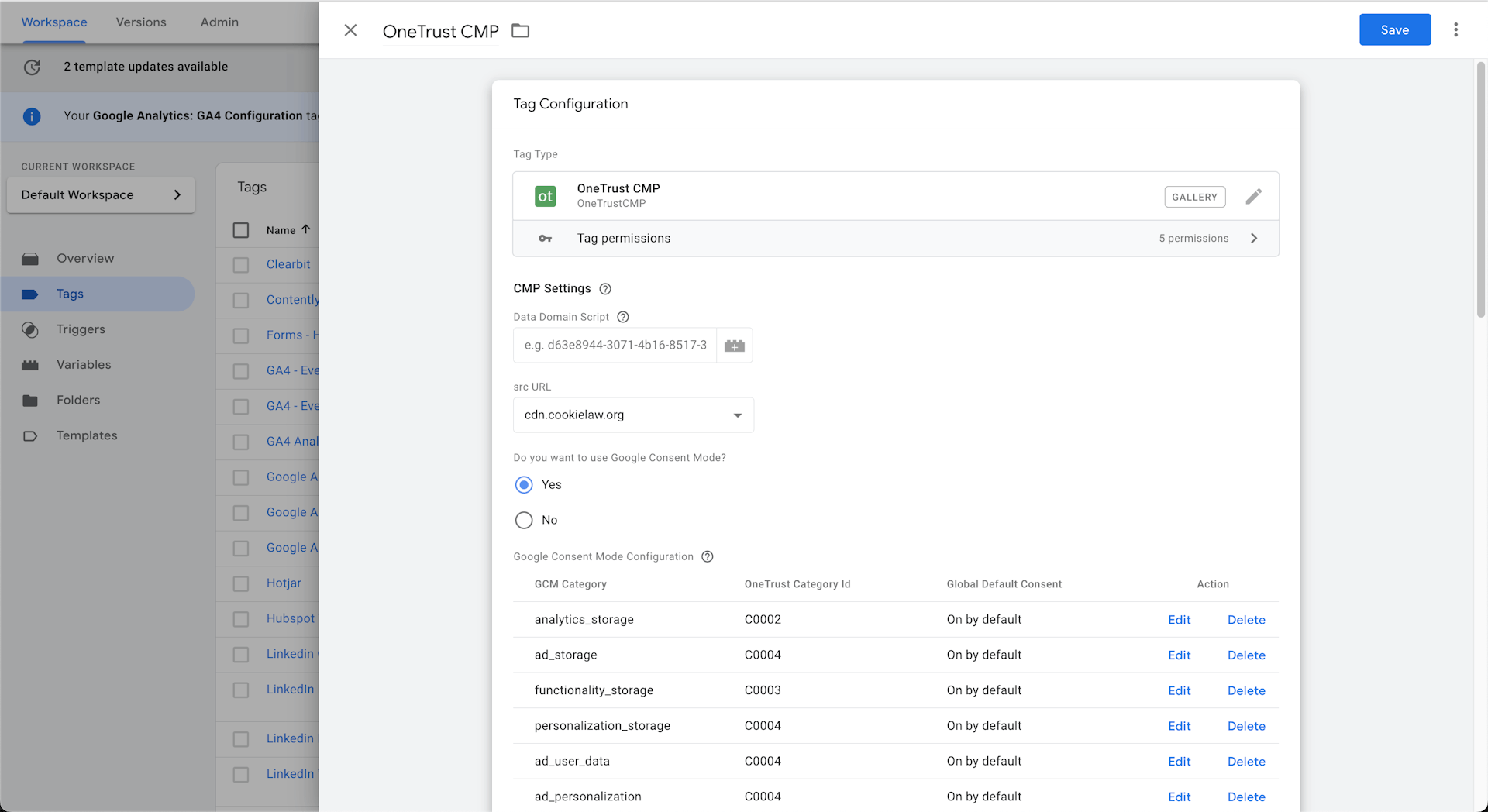Image resolution: width=1488 pixels, height=812 pixels.
Task: Click the Triggers sidebar icon
Action: (x=30, y=330)
